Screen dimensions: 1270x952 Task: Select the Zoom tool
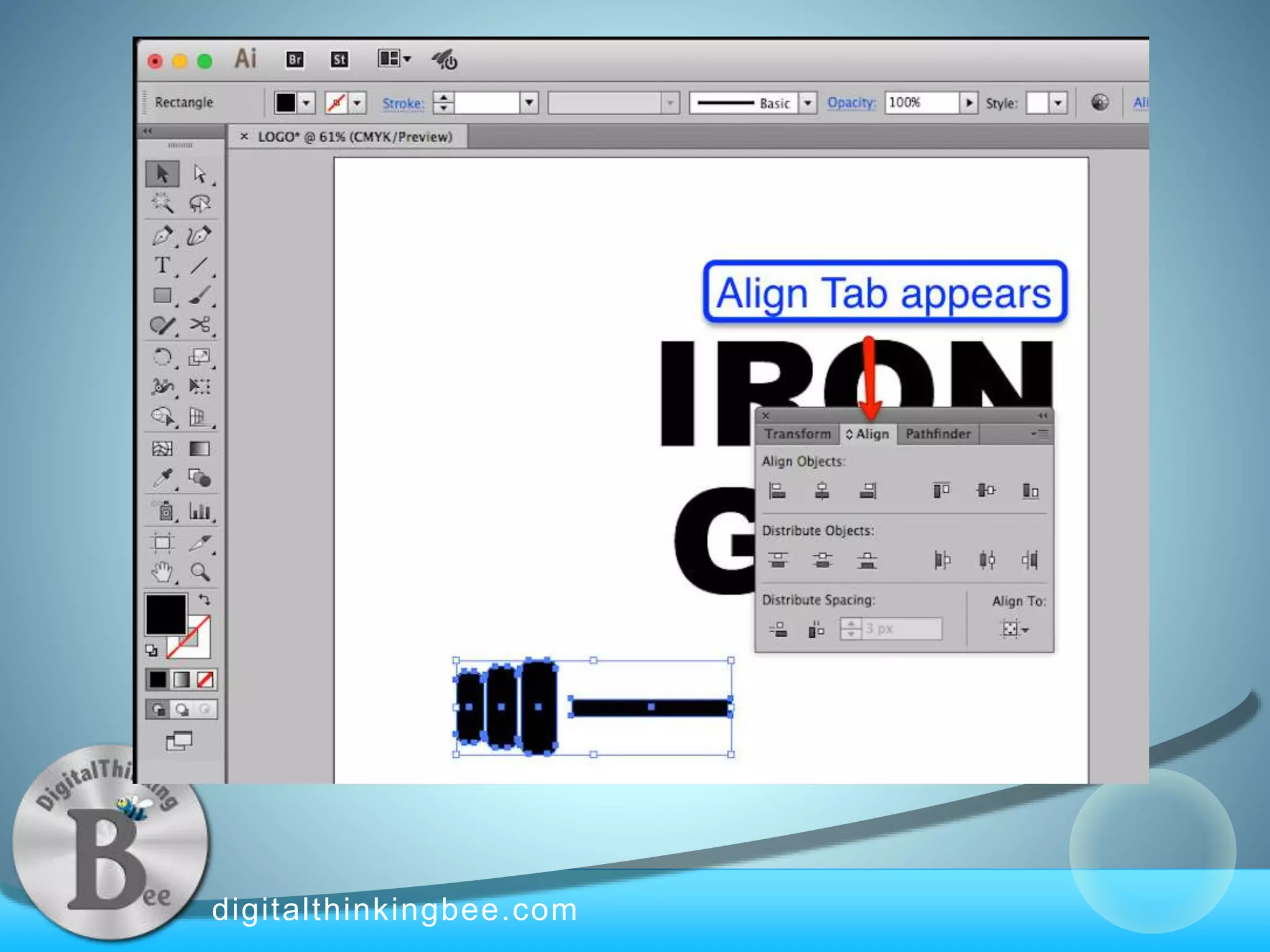[x=200, y=571]
